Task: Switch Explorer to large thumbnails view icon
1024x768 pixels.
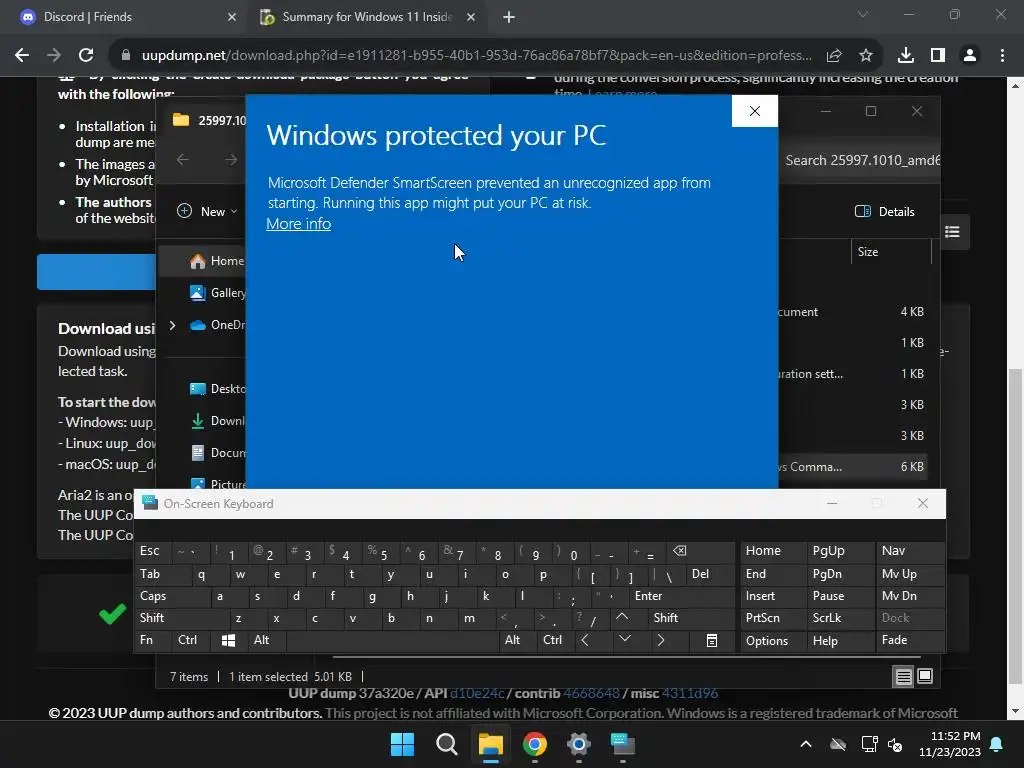Action: pos(925,677)
